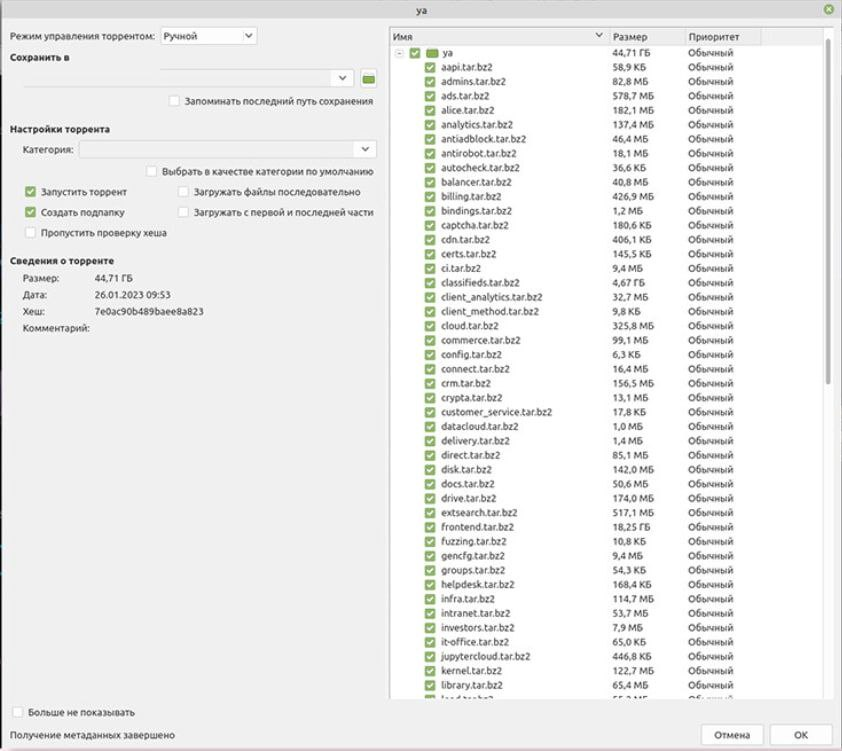842x751 pixels.
Task: Deselect the ads.tar.bz2 checkbox
Action: (430, 96)
